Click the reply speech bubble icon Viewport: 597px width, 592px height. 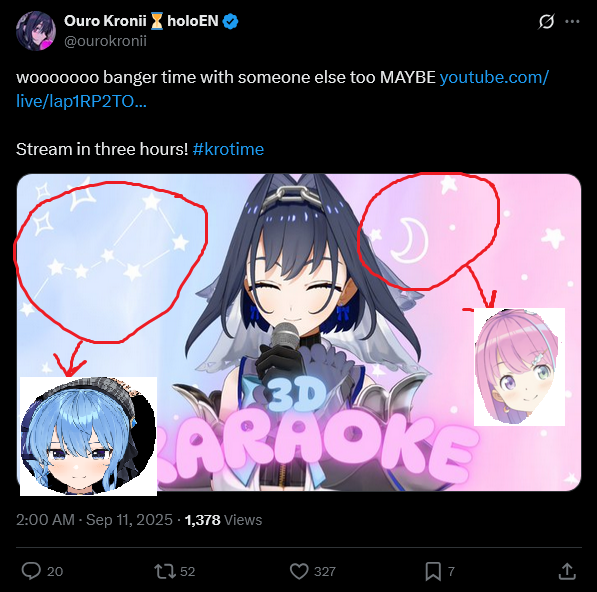coord(31,571)
